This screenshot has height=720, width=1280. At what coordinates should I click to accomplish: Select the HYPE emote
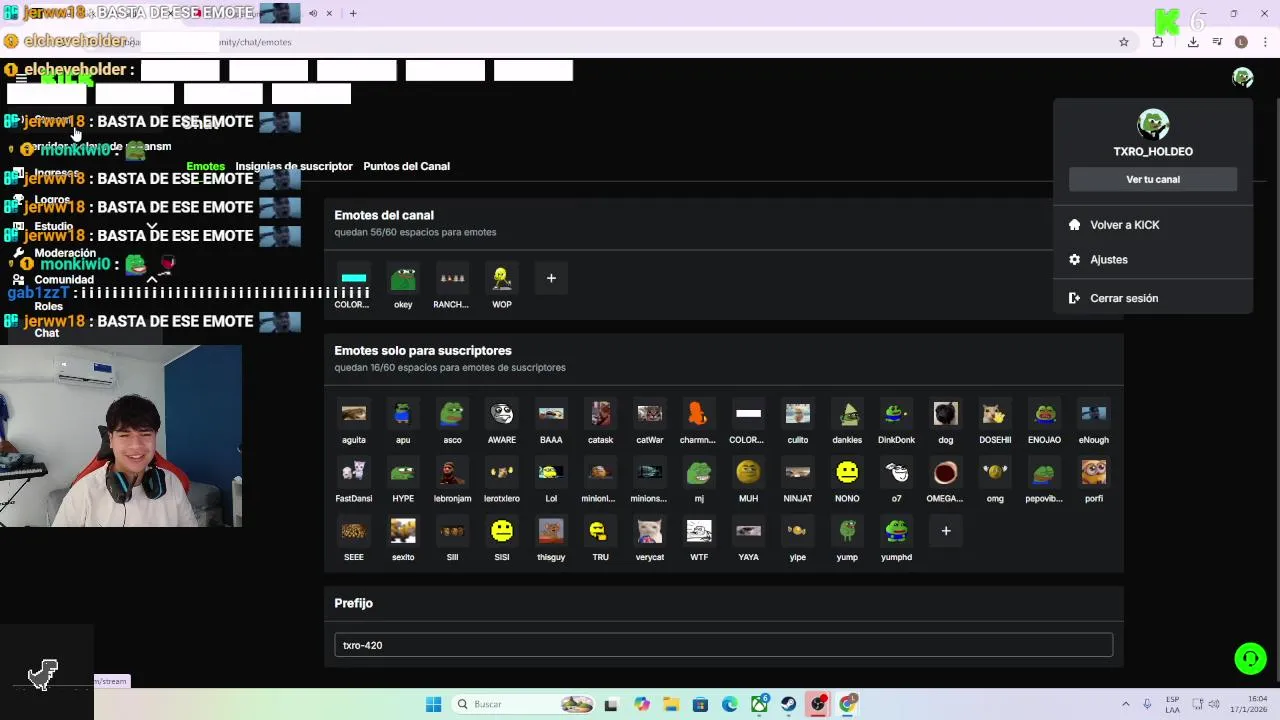point(403,472)
